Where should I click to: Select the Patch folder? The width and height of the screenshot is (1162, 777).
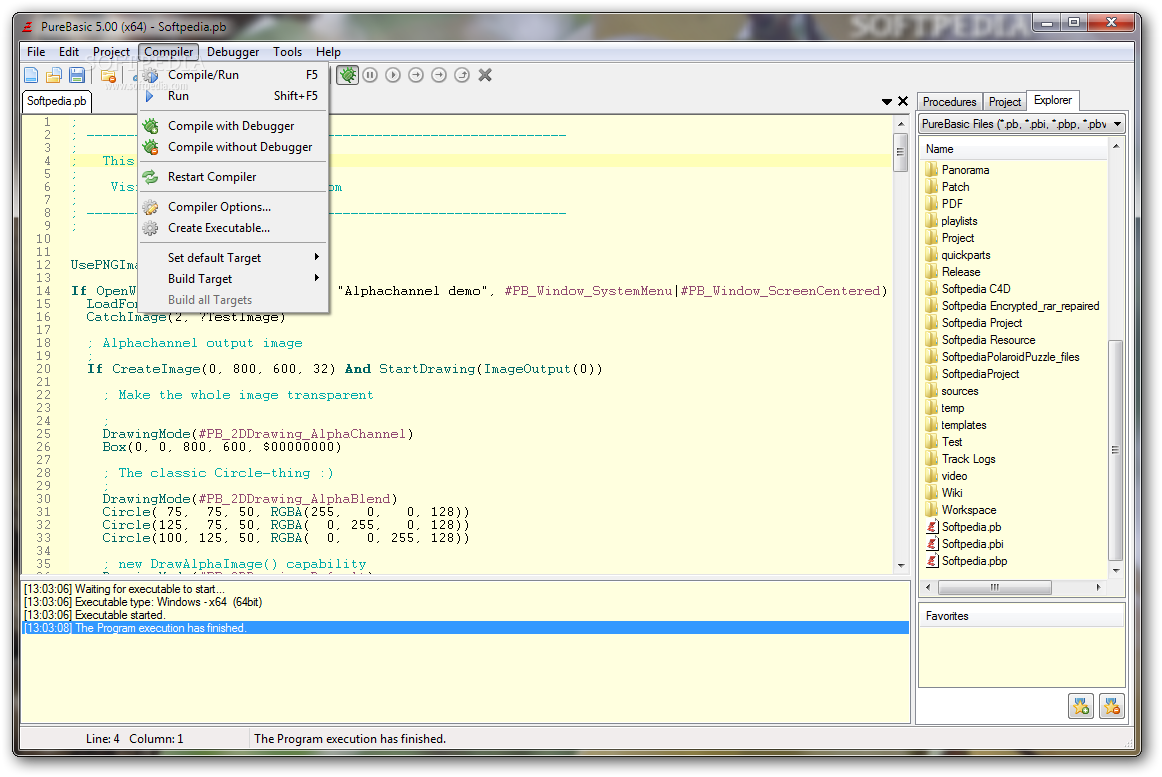(955, 187)
